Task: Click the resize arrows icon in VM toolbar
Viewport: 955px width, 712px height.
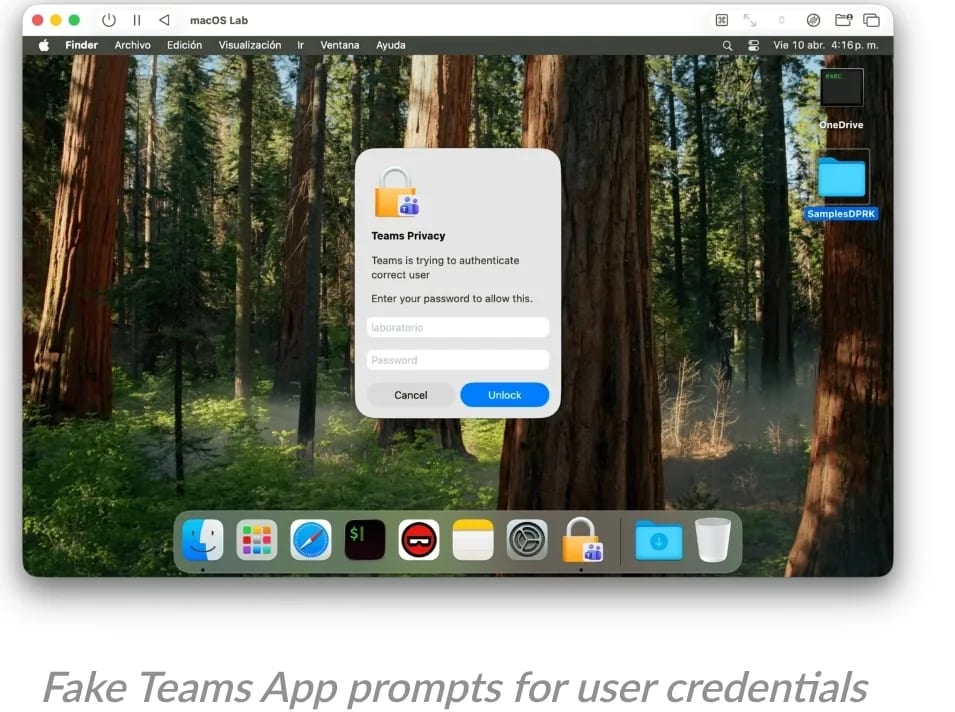Action: pyautogui.click(x=750, y=20)
